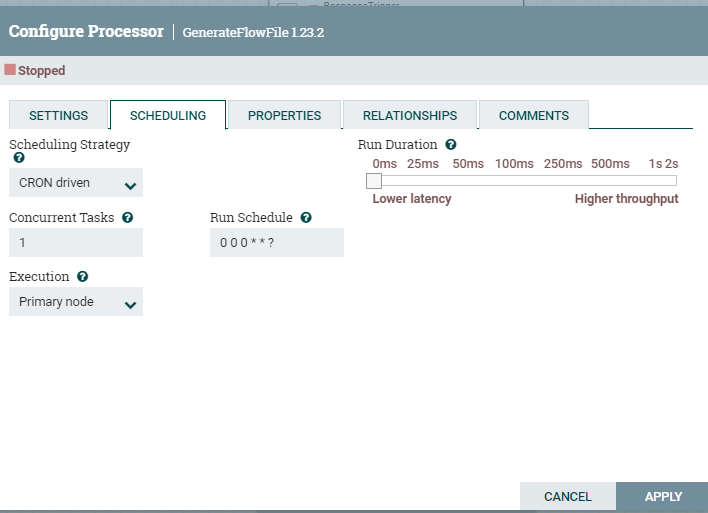
Task: Apply the processor configuration
Action: [x=663, y=496]
